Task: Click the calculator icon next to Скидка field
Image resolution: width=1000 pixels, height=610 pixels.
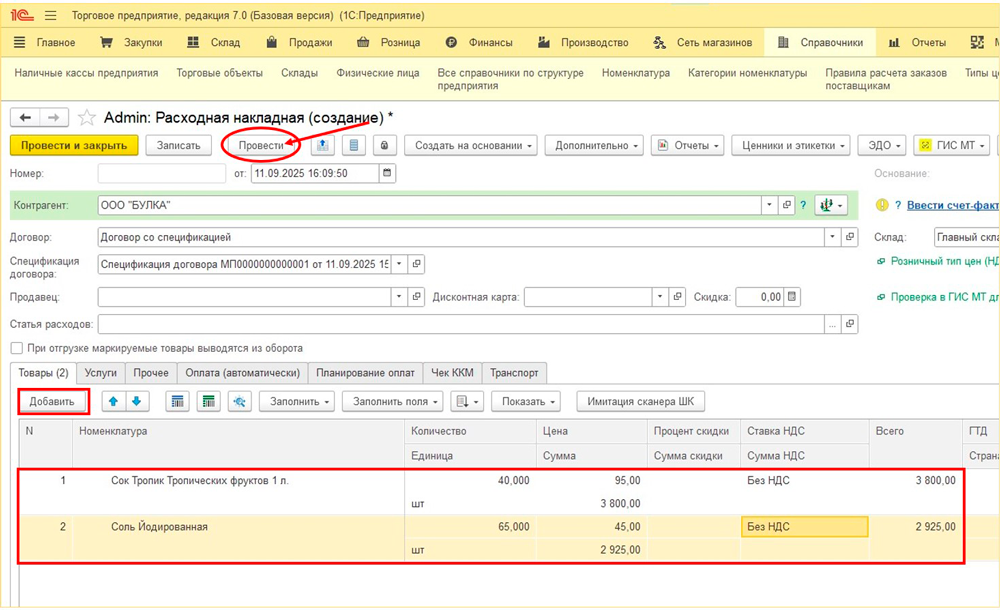Action: point(792,297)
